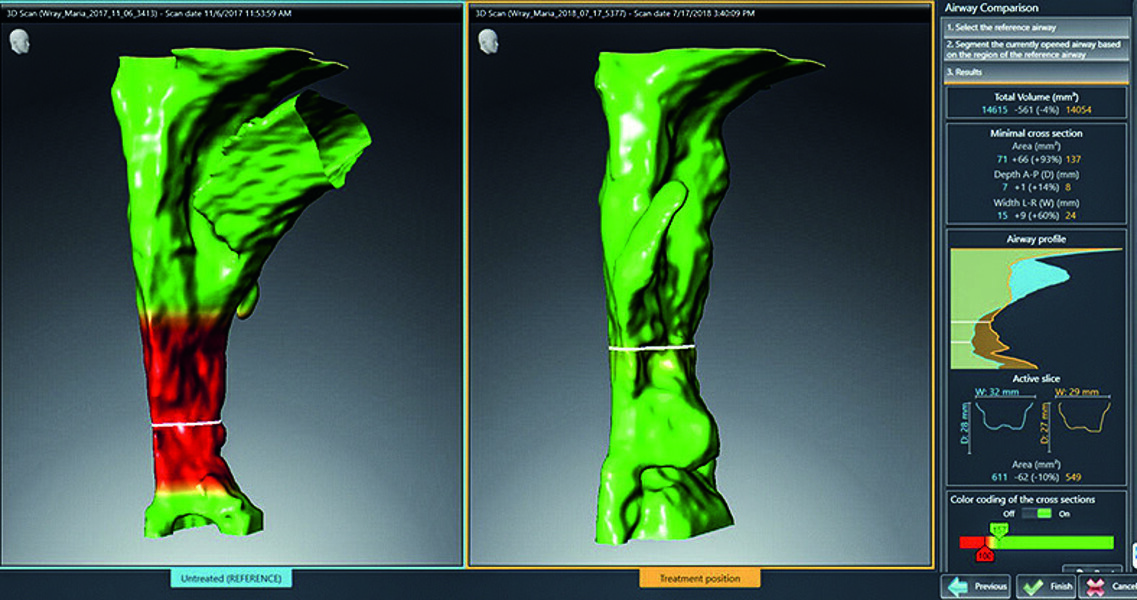
Task: Click white slice line on untreated airway
Action: [188, 424]
